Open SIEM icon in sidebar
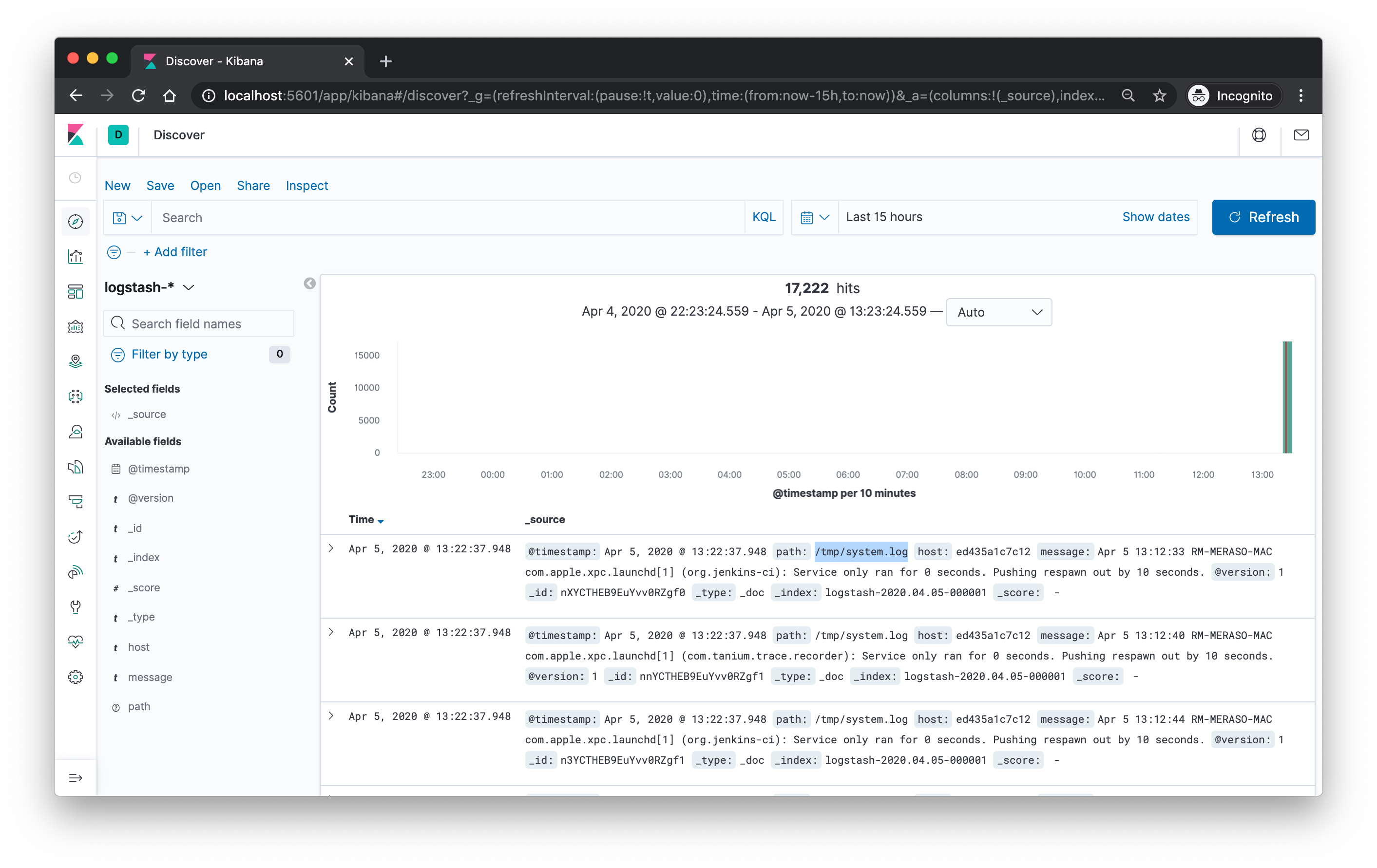This screenshot has height=868, width=1377. (75, 572)
